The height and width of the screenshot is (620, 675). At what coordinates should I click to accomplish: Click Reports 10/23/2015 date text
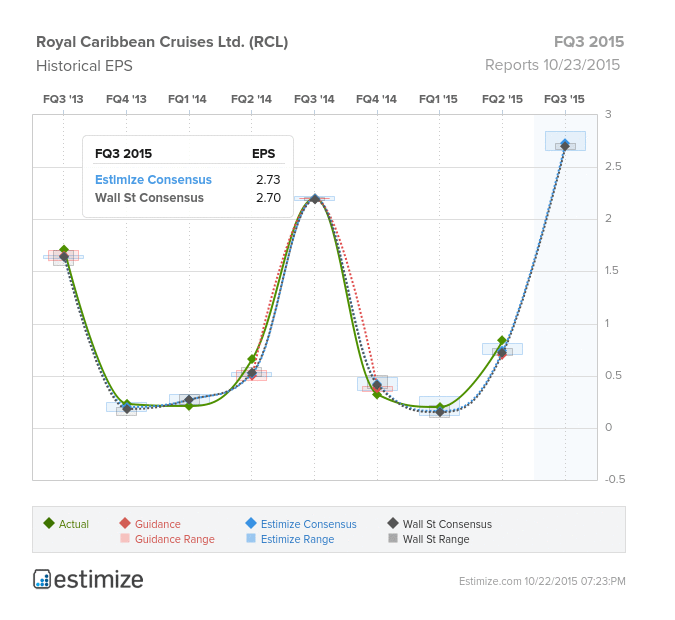(x=552, y=65)
